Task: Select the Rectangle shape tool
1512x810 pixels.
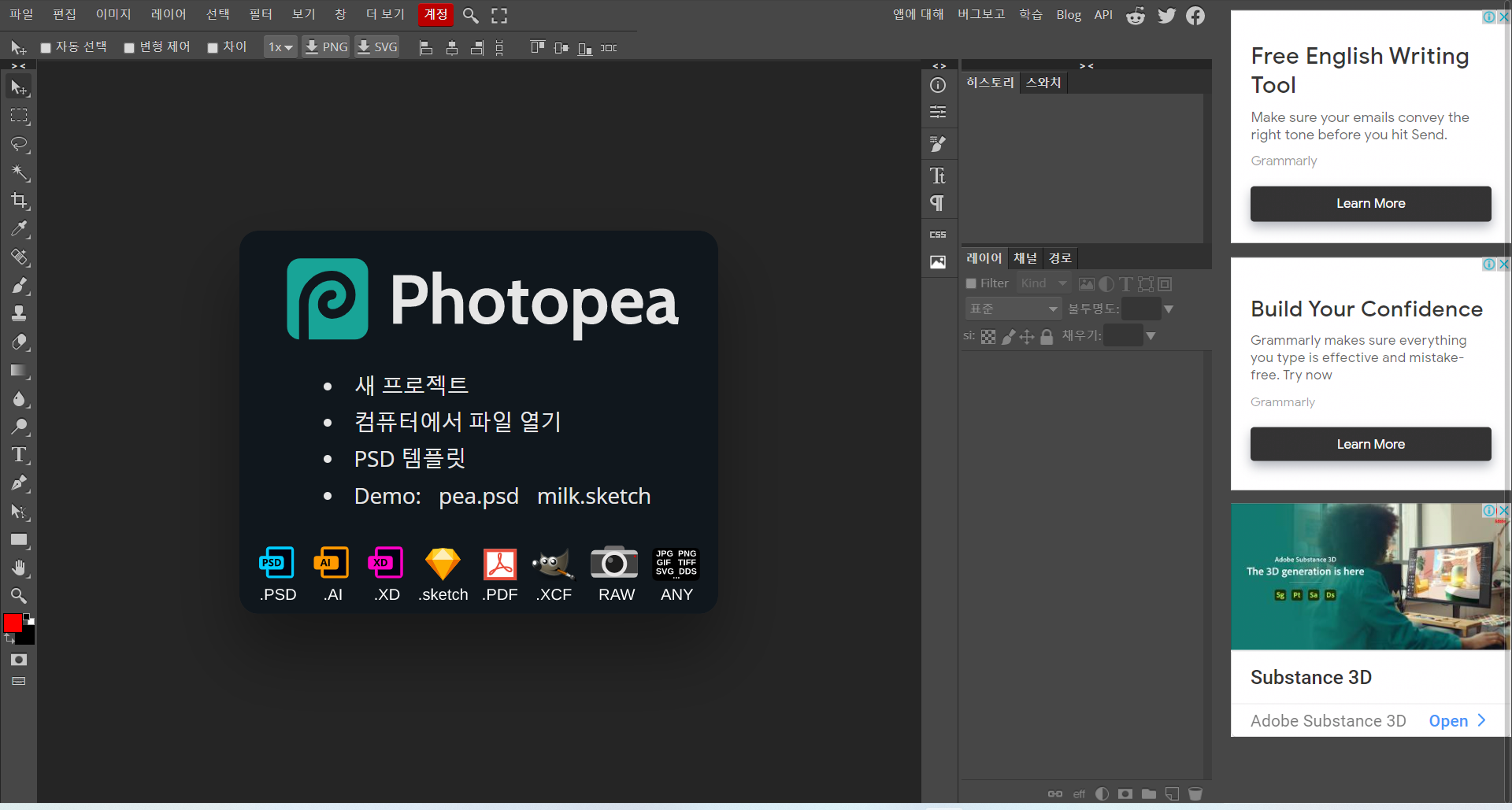Action: click(19, 540)
